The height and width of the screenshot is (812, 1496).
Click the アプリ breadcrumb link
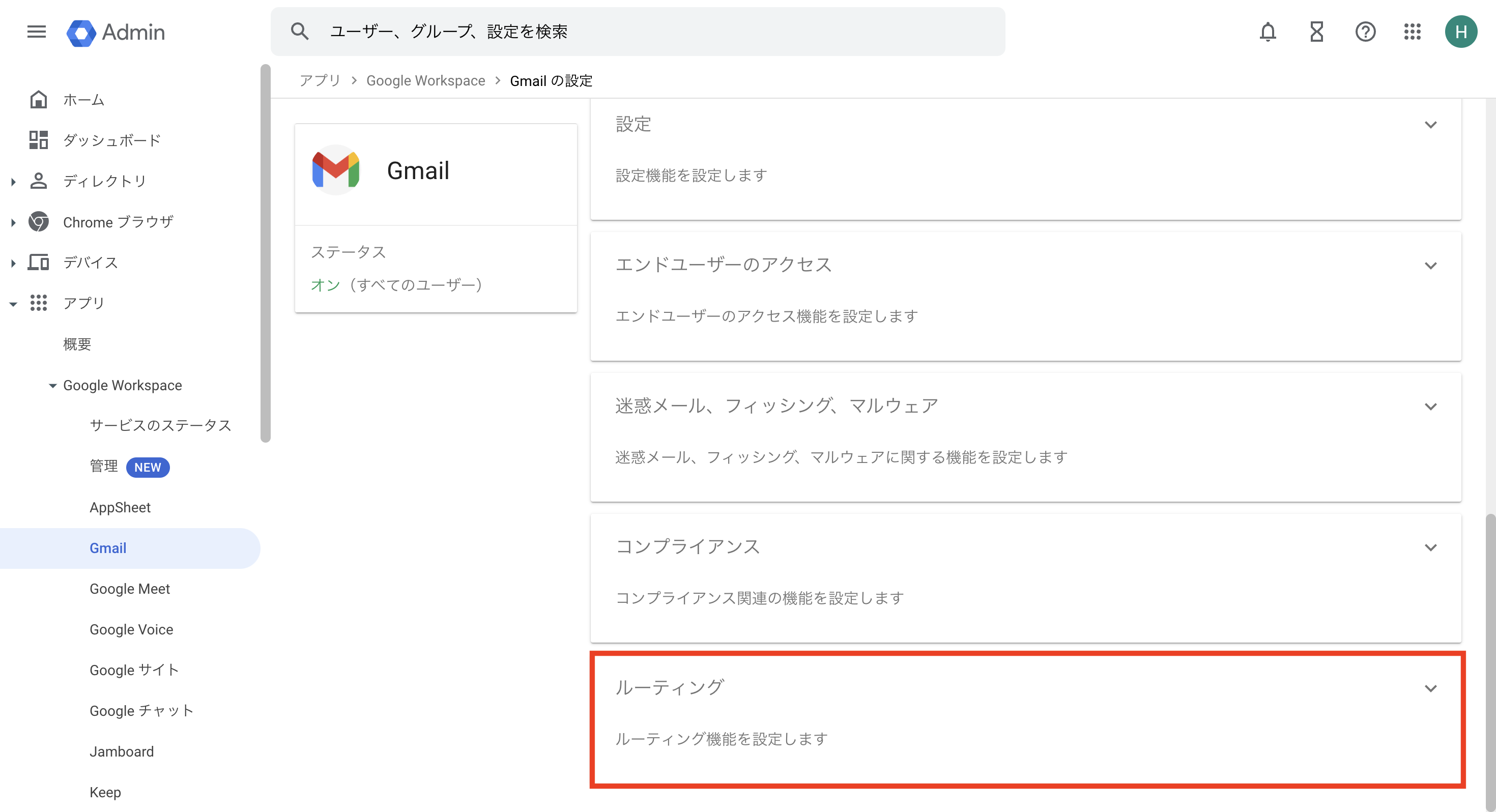(x=320, y=80)
